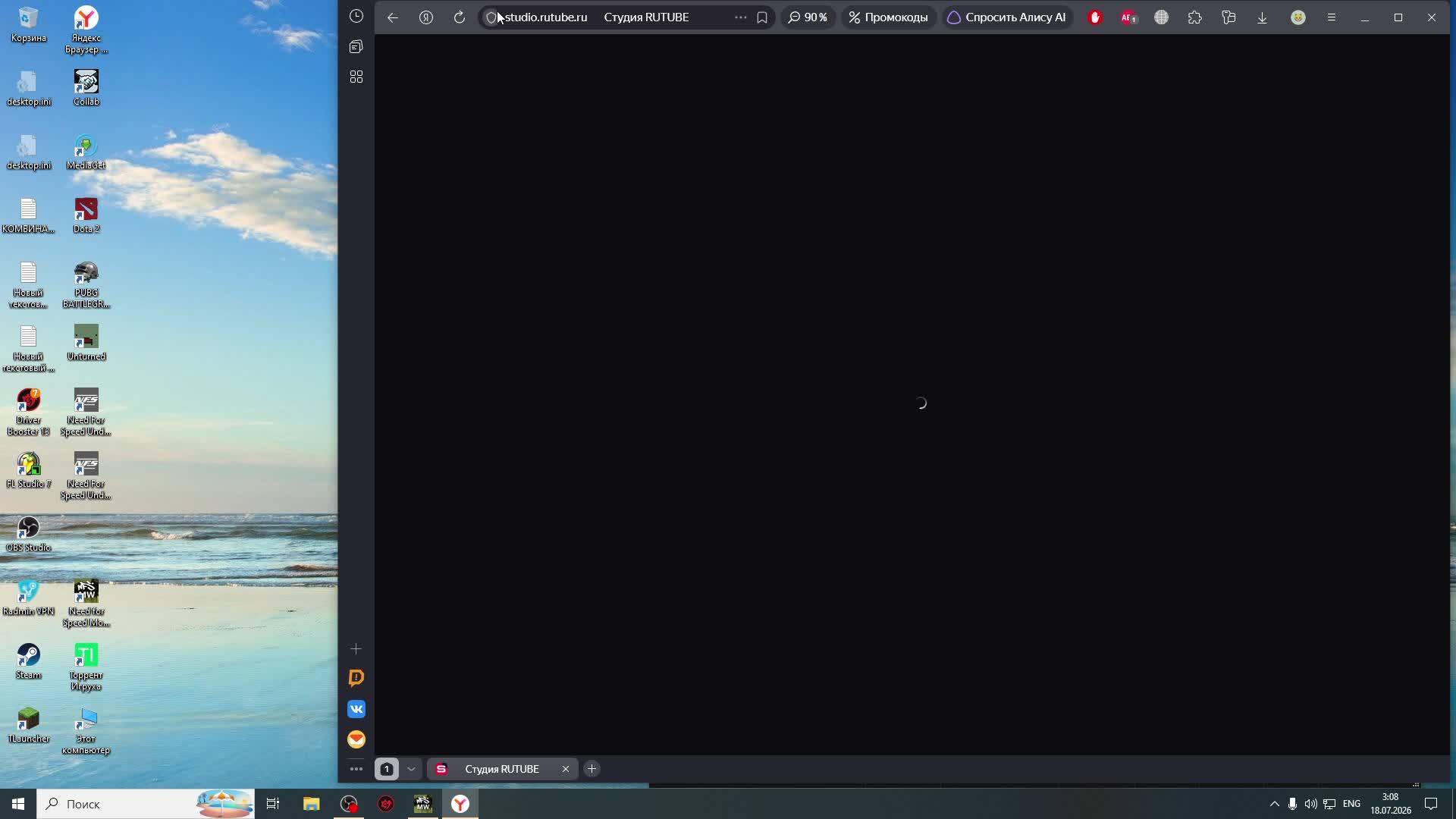Open the Yandex Browser taskbar icon
The image size is (1456, 819).
[460, 804]
